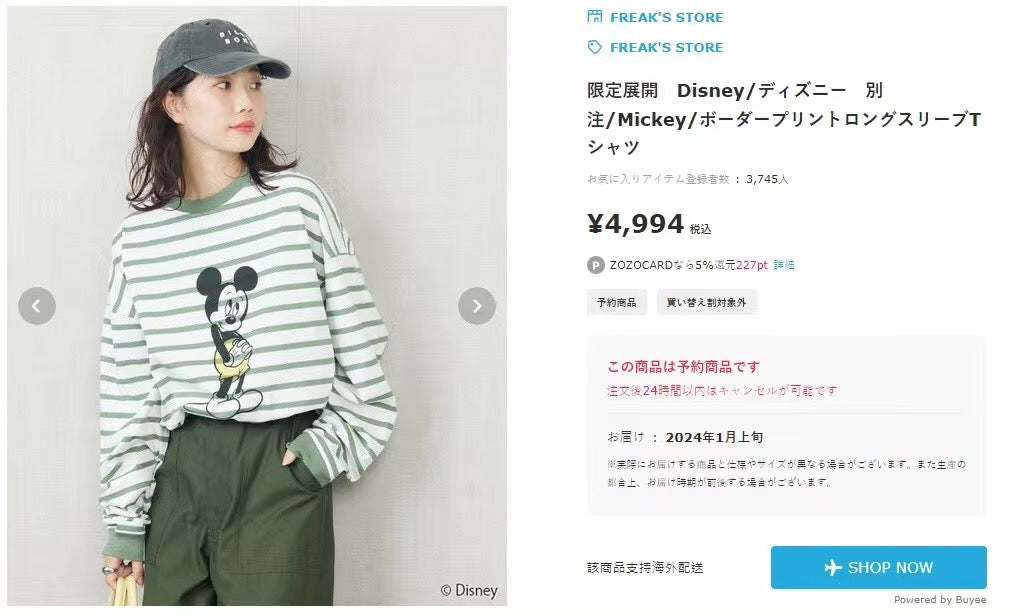Click the ¥4,994 price

click(x=636, y=225)
